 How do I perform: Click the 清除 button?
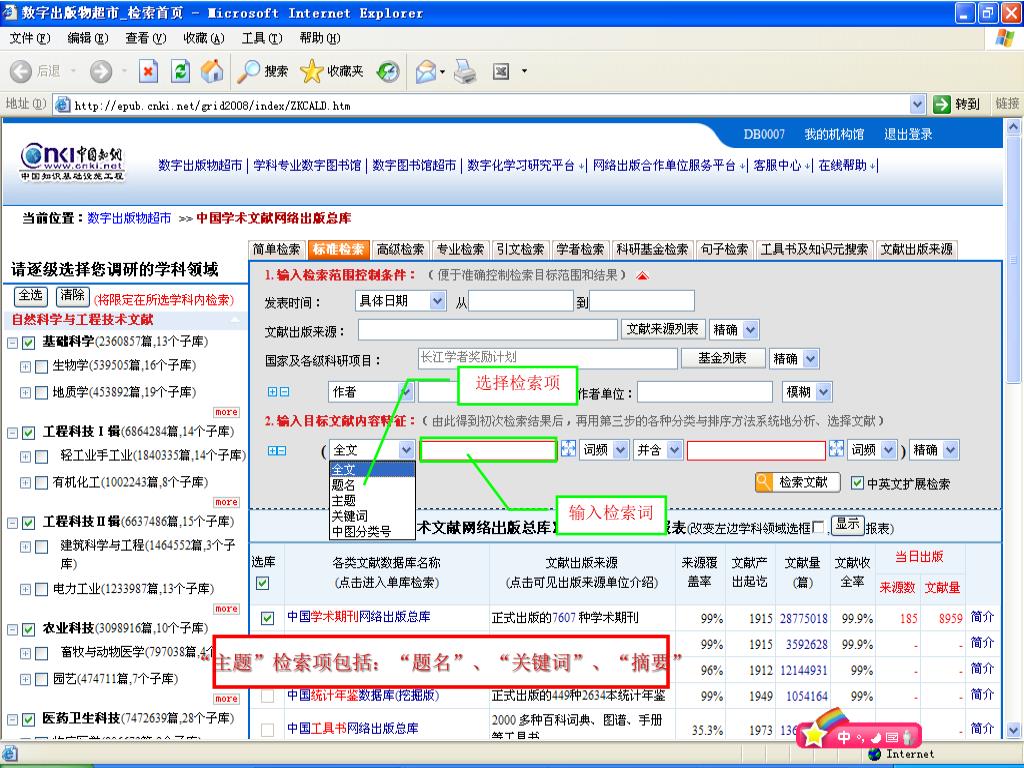(72, 296)
